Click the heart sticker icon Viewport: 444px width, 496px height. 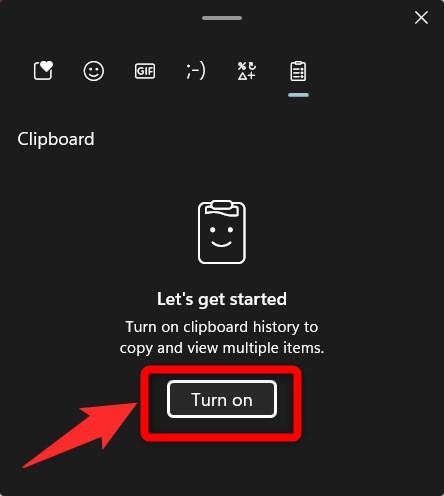43,71
